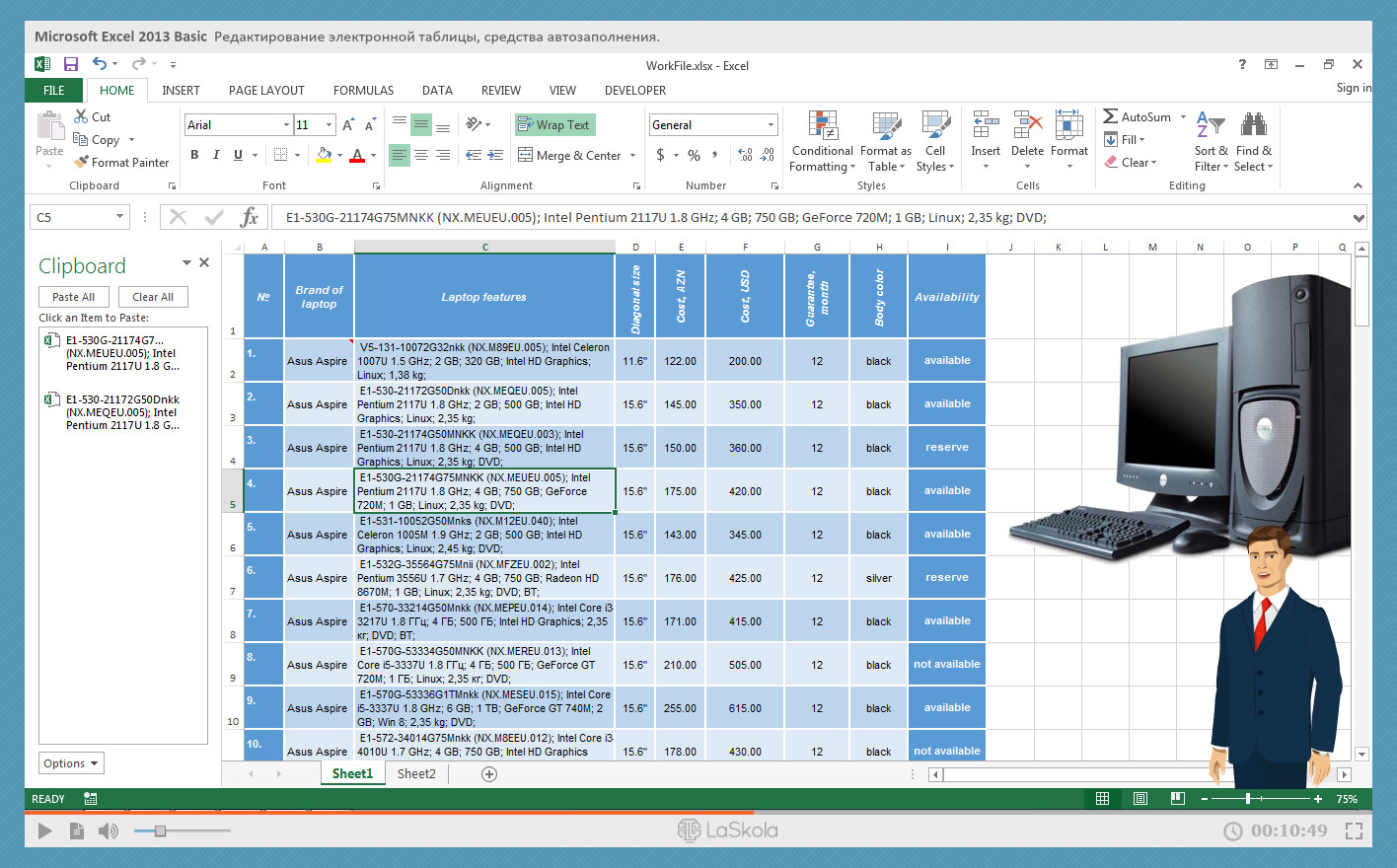Open the font name dropdown showing Arial
Viewport: 1397px width, 868px height.
tap(286, 125)
